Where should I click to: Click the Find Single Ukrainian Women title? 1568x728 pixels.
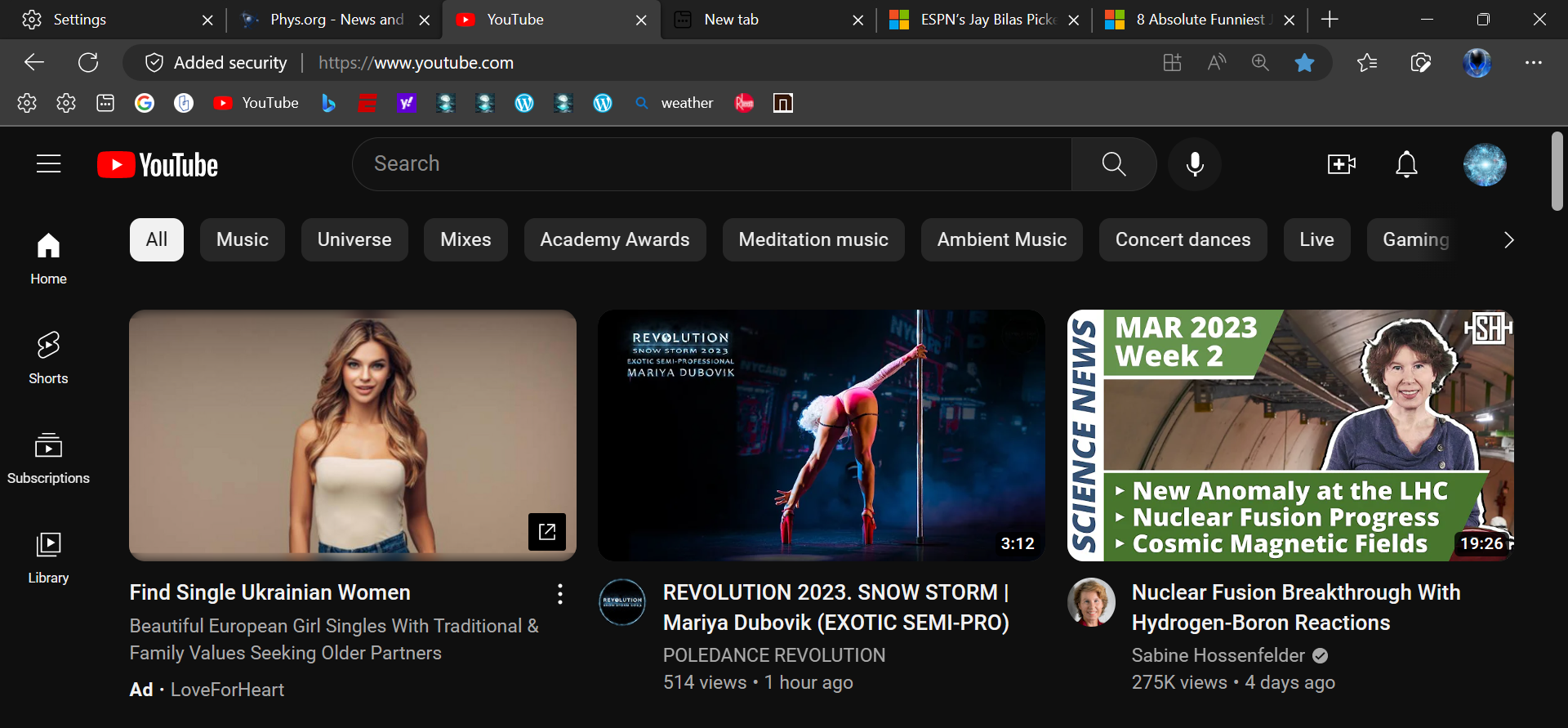click(x=269, y=592)
